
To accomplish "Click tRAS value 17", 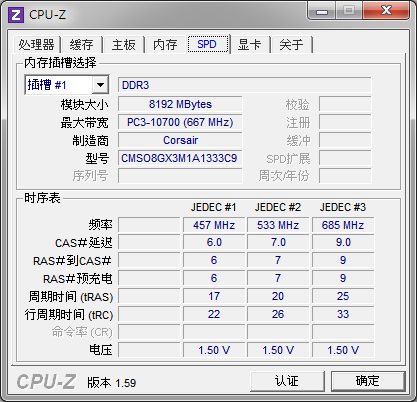I will tap(214, 296).
